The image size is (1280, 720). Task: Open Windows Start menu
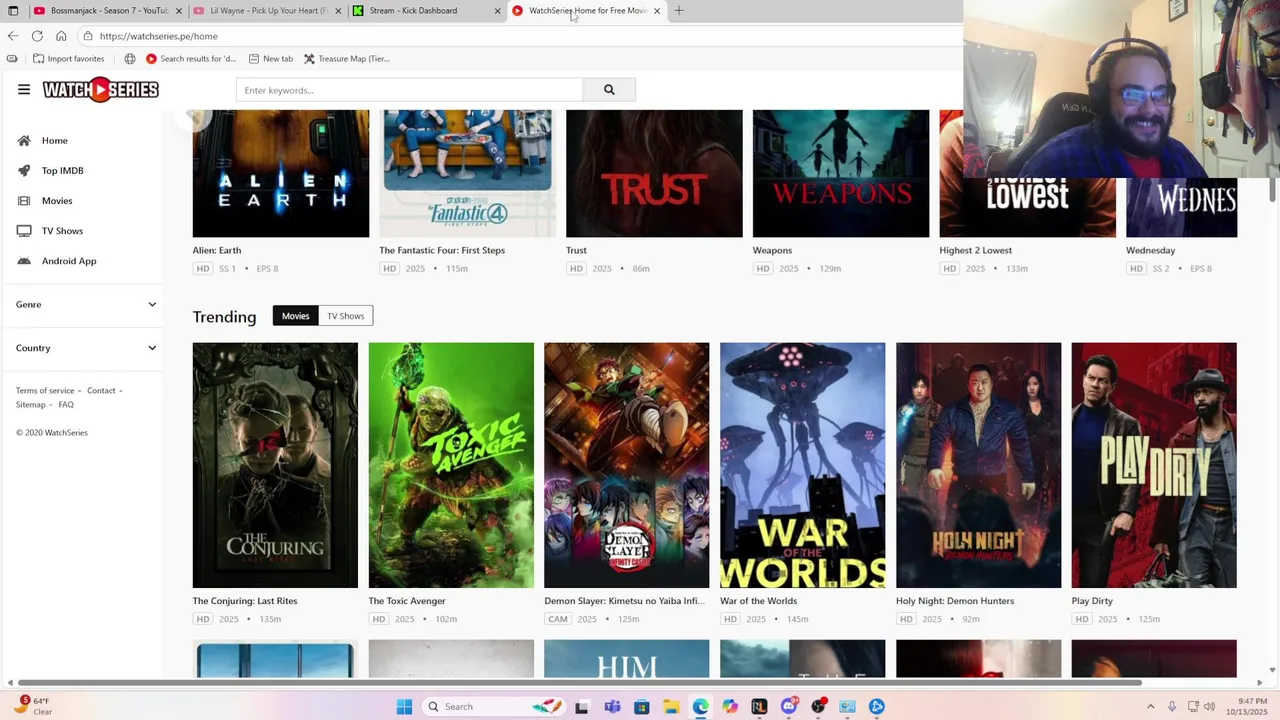[404, 707]
